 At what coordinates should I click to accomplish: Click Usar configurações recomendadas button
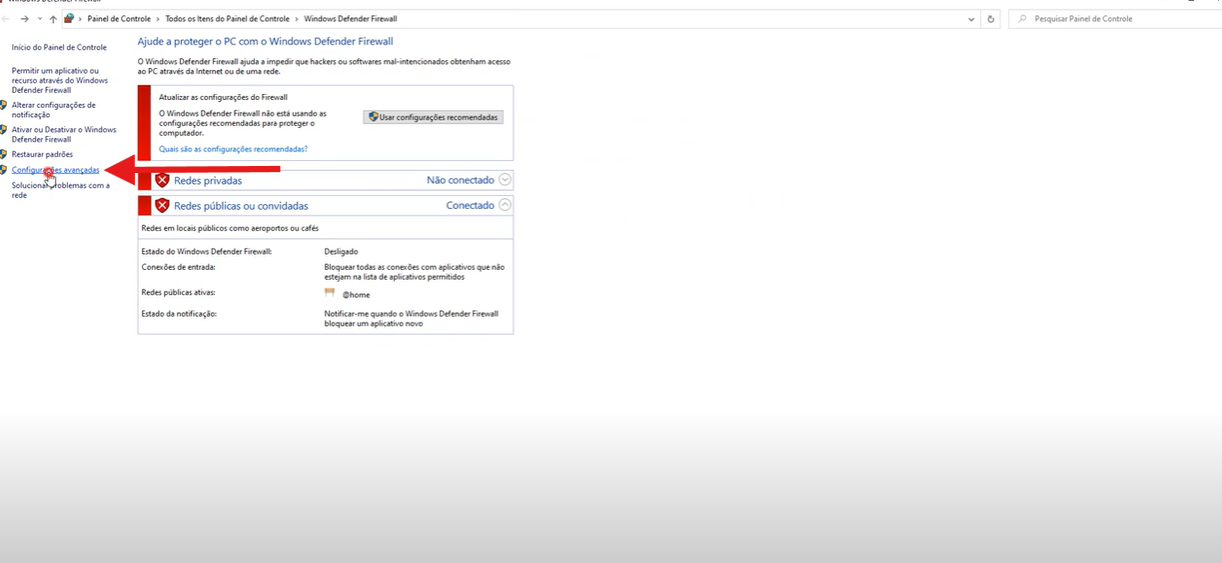[433, 117]
